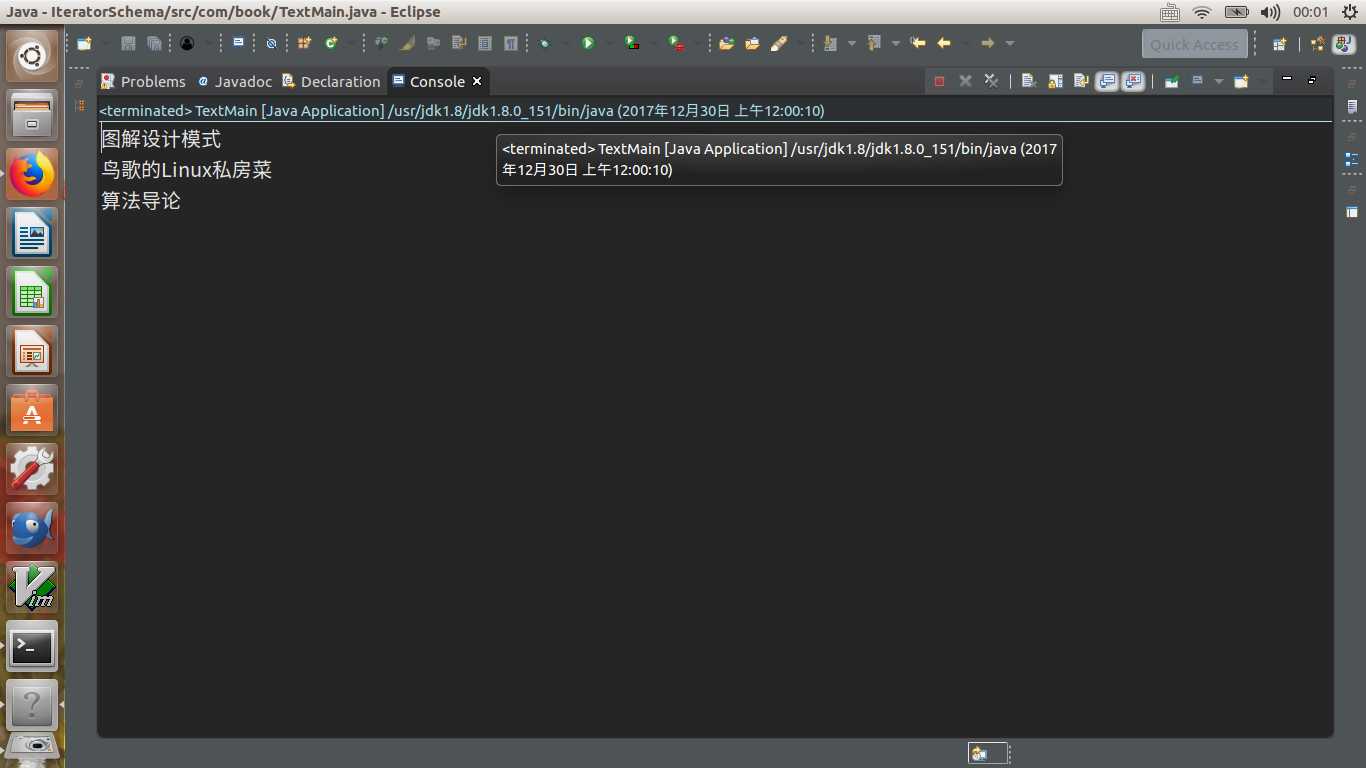Viewport: 1366px width, 768px height.
Task: Click the Open Type folder icon
Action: 726,43
